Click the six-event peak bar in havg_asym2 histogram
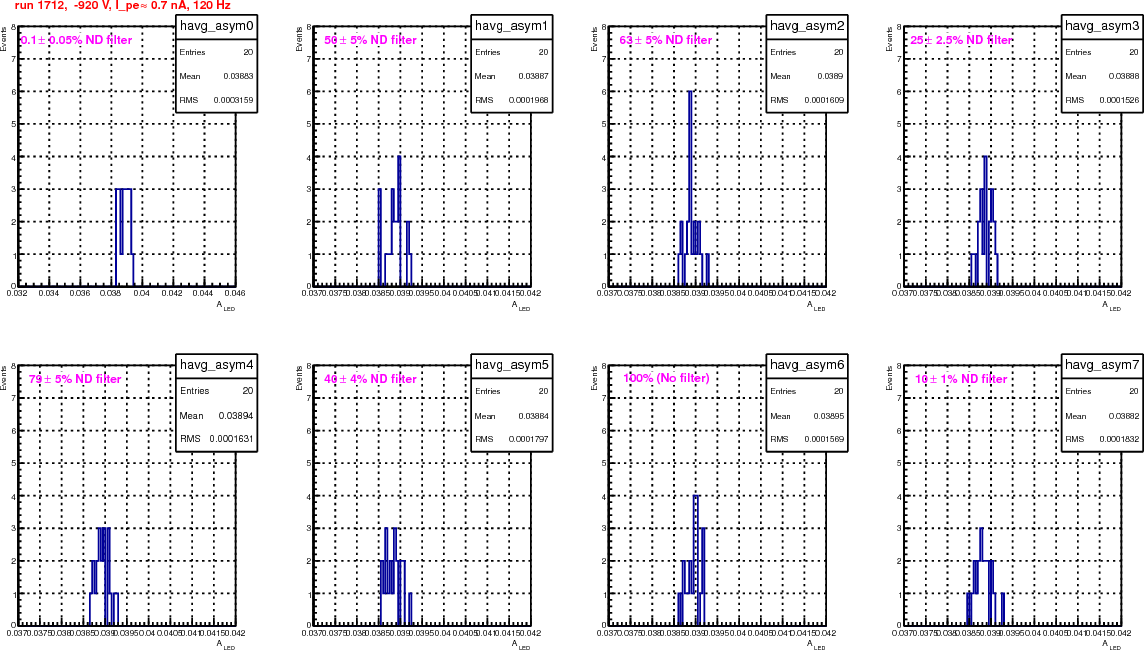 pyautogui.click(x=689, y=188)
